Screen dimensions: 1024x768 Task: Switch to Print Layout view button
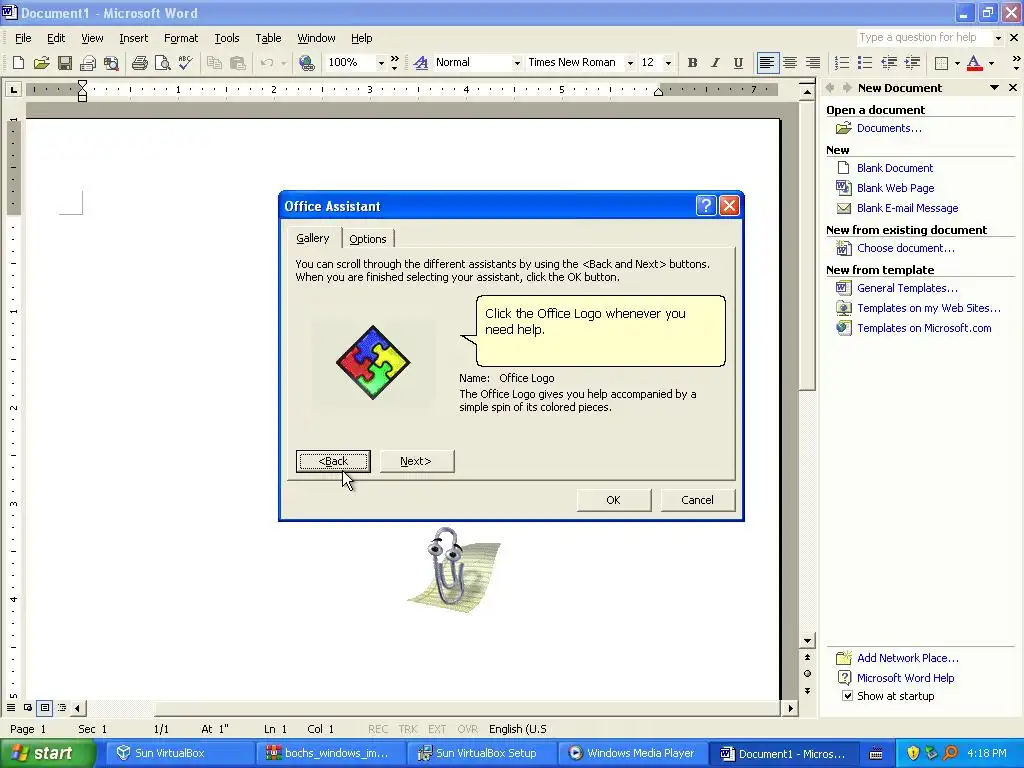(x=44, y=707)
